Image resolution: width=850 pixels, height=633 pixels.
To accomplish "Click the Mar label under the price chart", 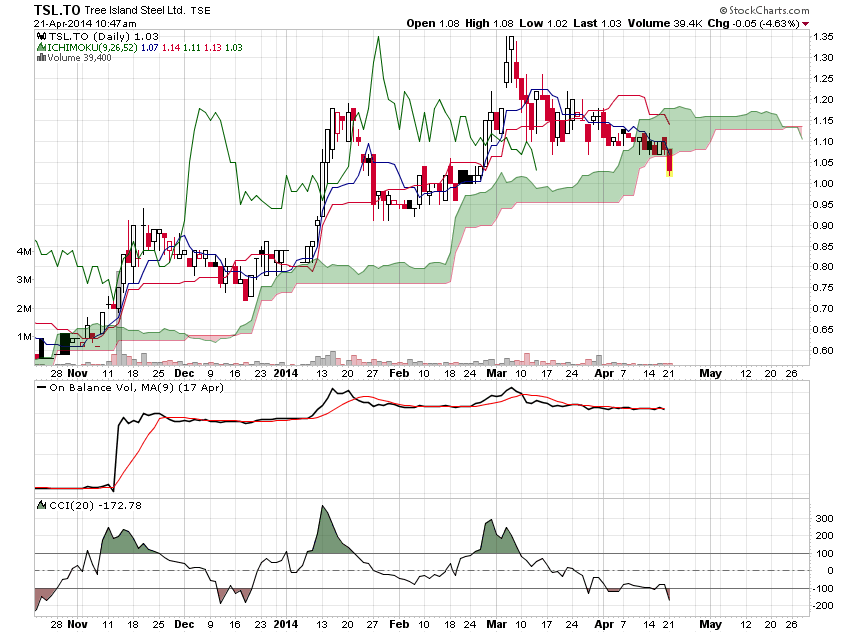I will pos(497,373).
